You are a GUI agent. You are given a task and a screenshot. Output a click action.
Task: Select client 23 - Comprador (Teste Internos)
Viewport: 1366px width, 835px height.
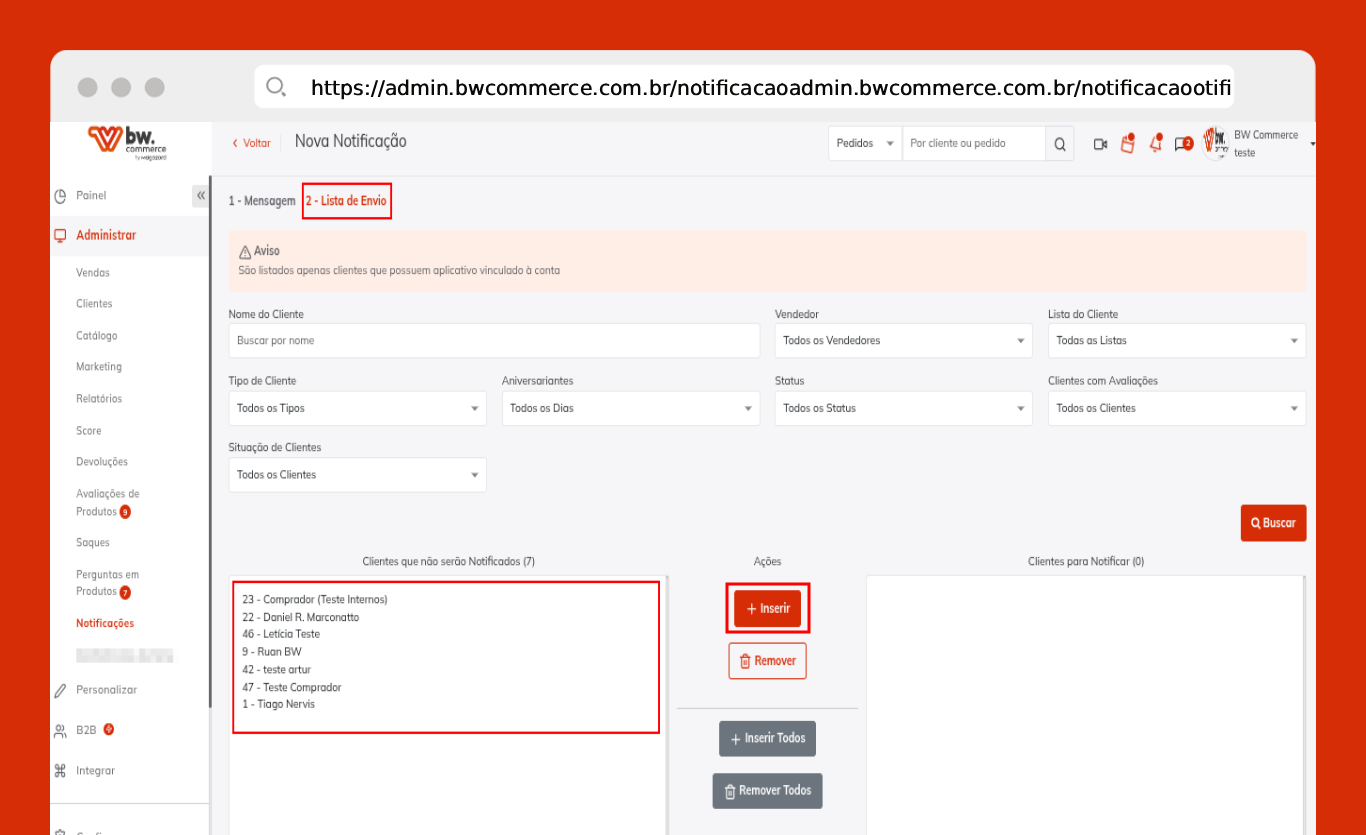tap(315, 600)
